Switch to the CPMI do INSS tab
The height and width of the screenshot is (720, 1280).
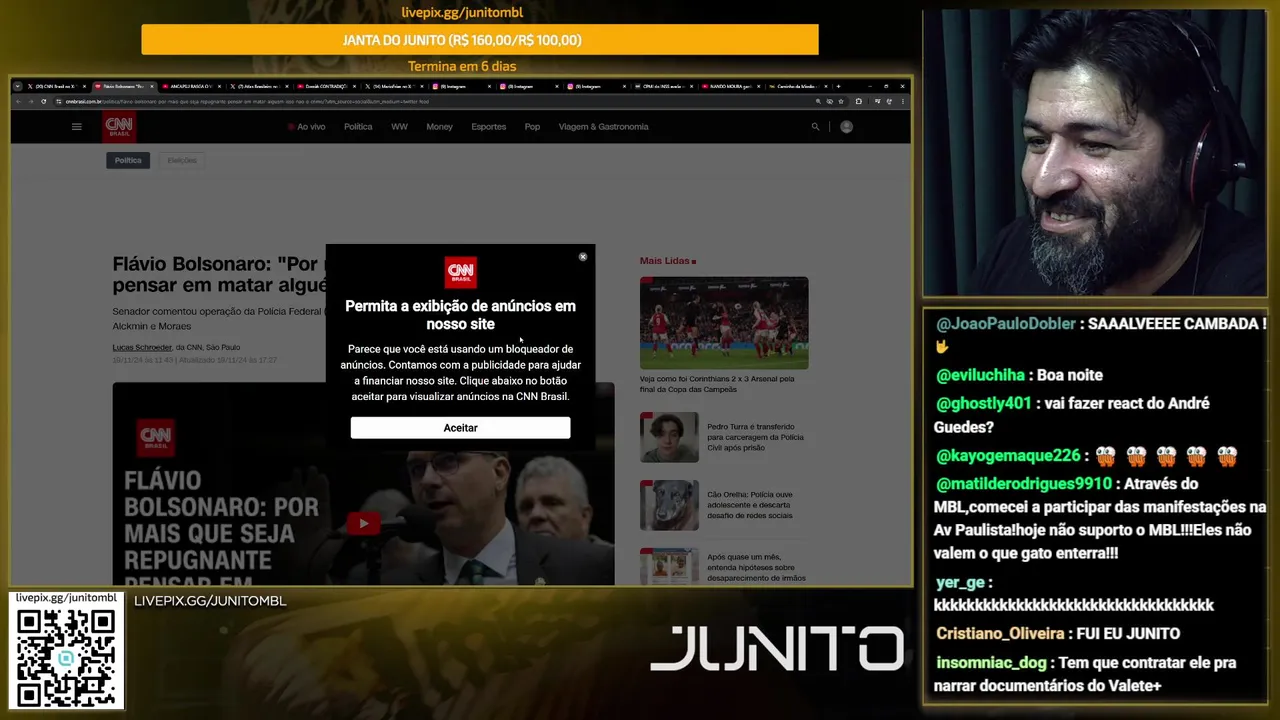(662, 86)
